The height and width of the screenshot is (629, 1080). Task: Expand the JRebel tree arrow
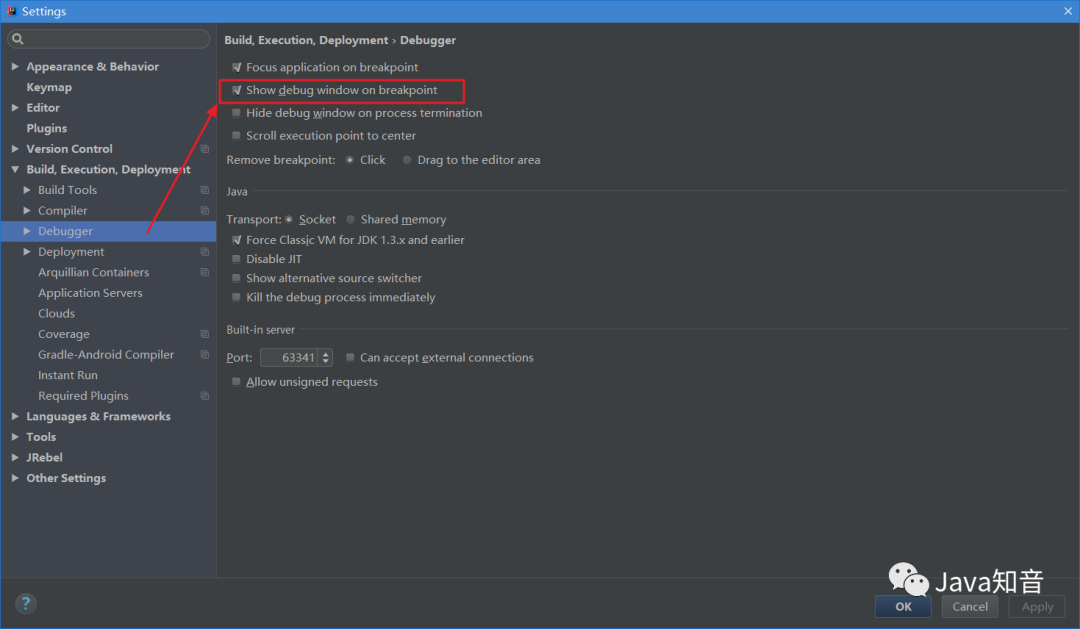(x=15, y=457)
